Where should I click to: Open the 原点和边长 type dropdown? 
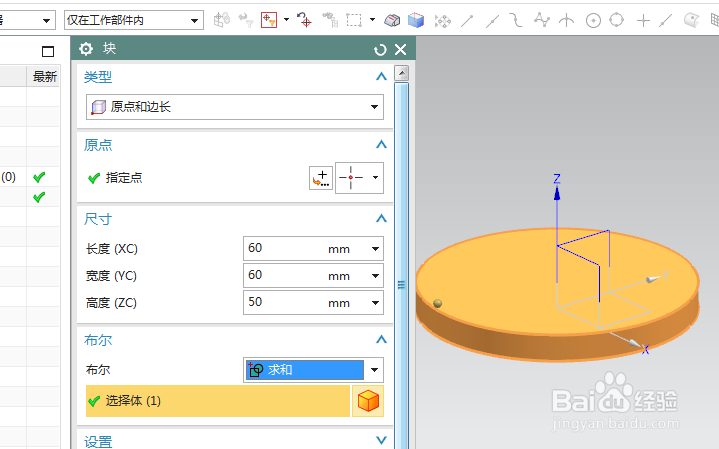pos(235,107)
